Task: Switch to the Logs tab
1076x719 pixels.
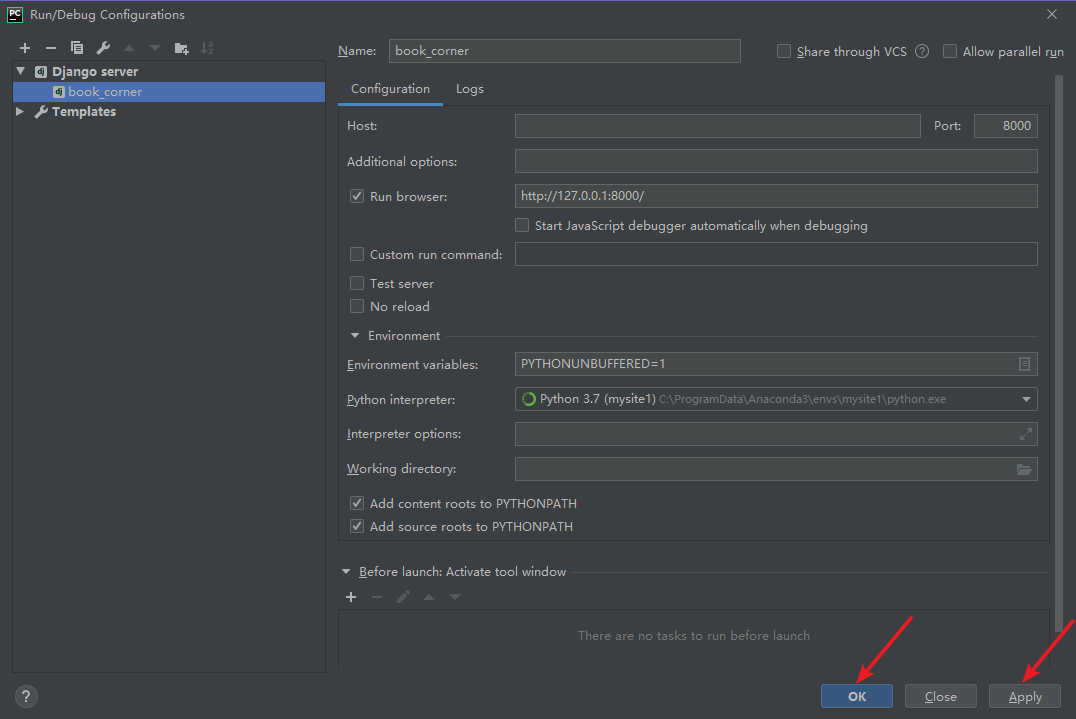Action: point(469,89)
